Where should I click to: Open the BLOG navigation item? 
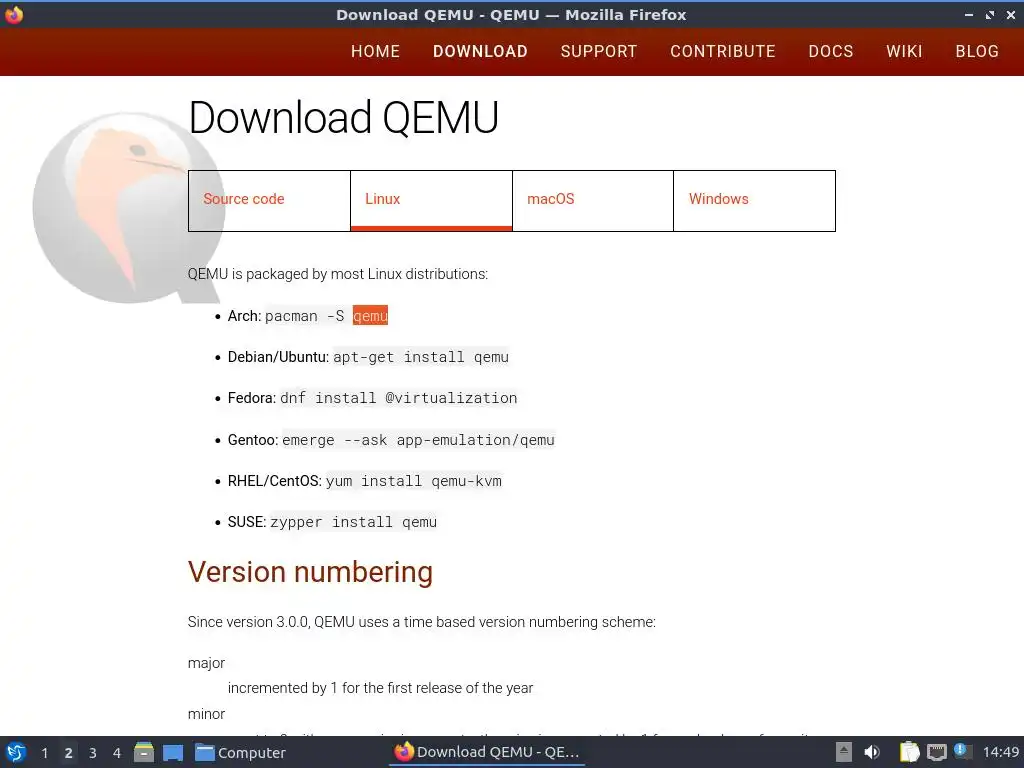coord(977,52)
